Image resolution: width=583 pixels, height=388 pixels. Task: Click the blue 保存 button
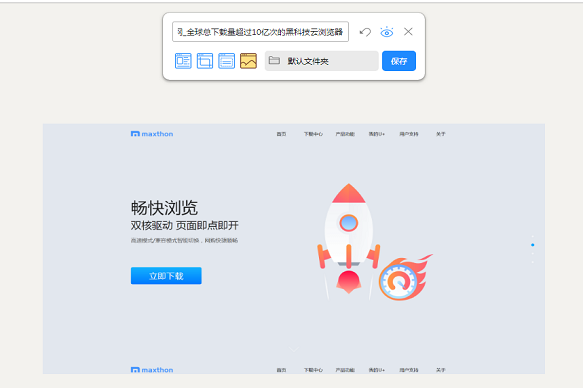[x=399, y=61]
